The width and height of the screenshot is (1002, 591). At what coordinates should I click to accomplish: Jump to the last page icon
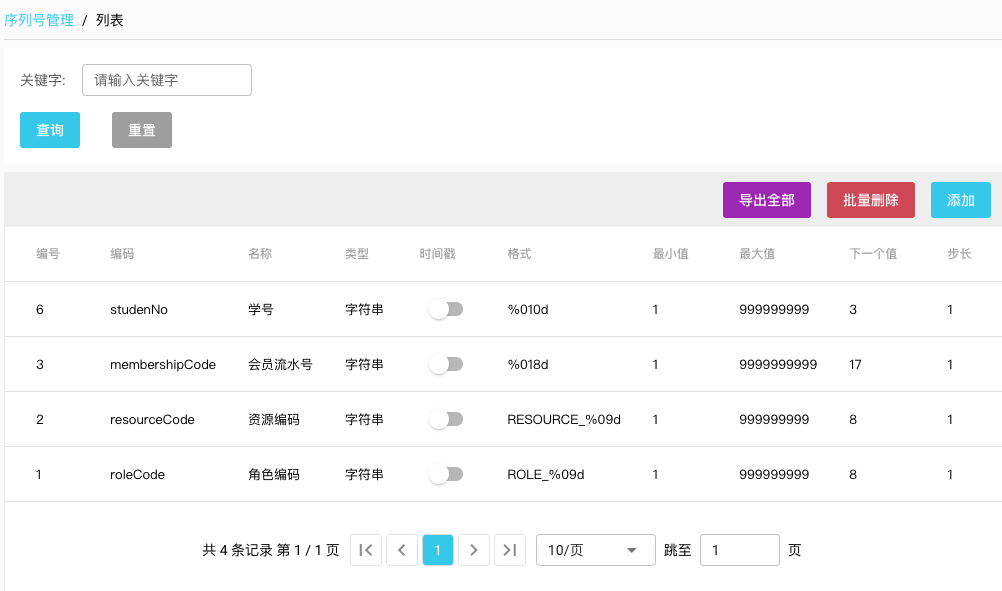pos(510,550)
